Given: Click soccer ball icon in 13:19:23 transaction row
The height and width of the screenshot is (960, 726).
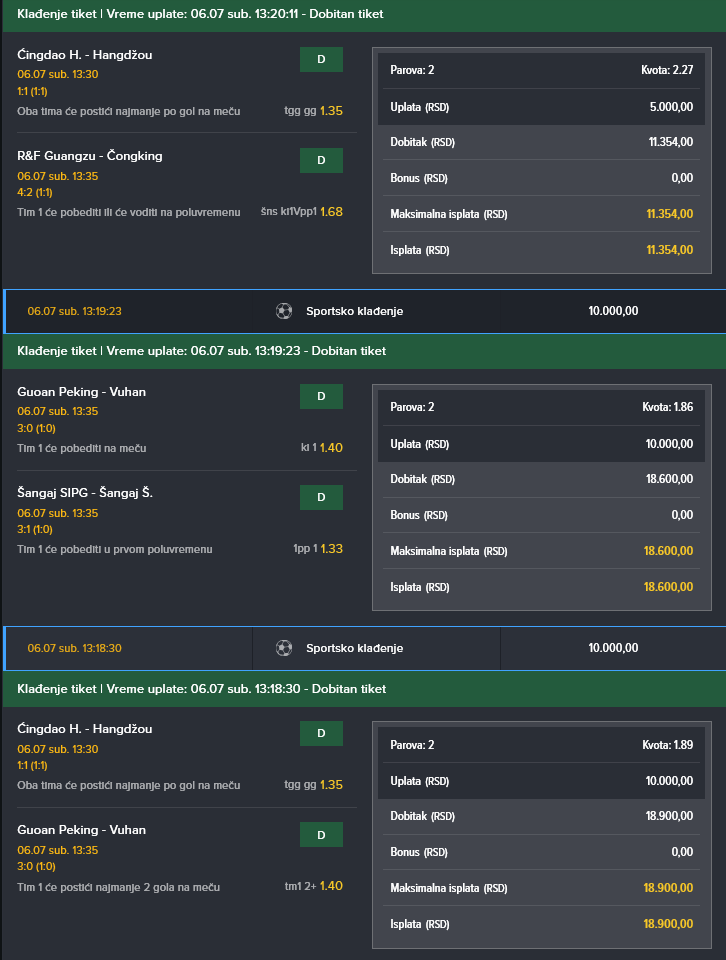Looking at the screenshot, I should click(283, 311).
